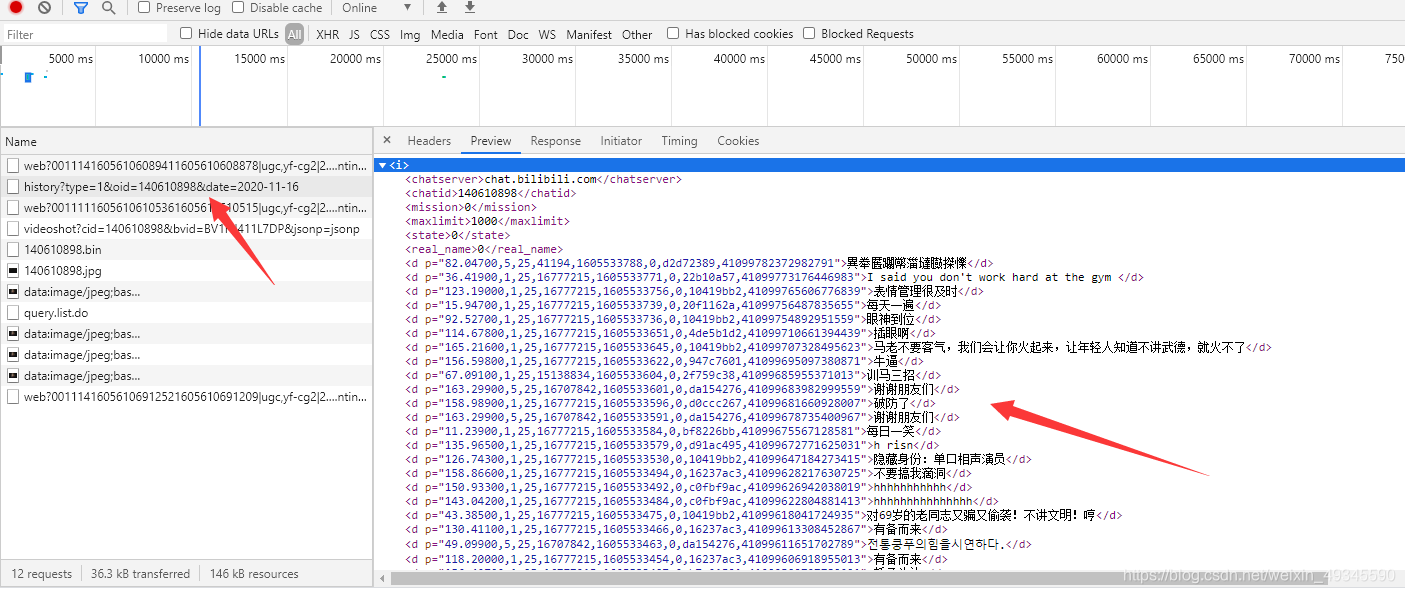Open the Initiator tab
Viewport: 1405px width, 594px height.
tap(621, 141)
